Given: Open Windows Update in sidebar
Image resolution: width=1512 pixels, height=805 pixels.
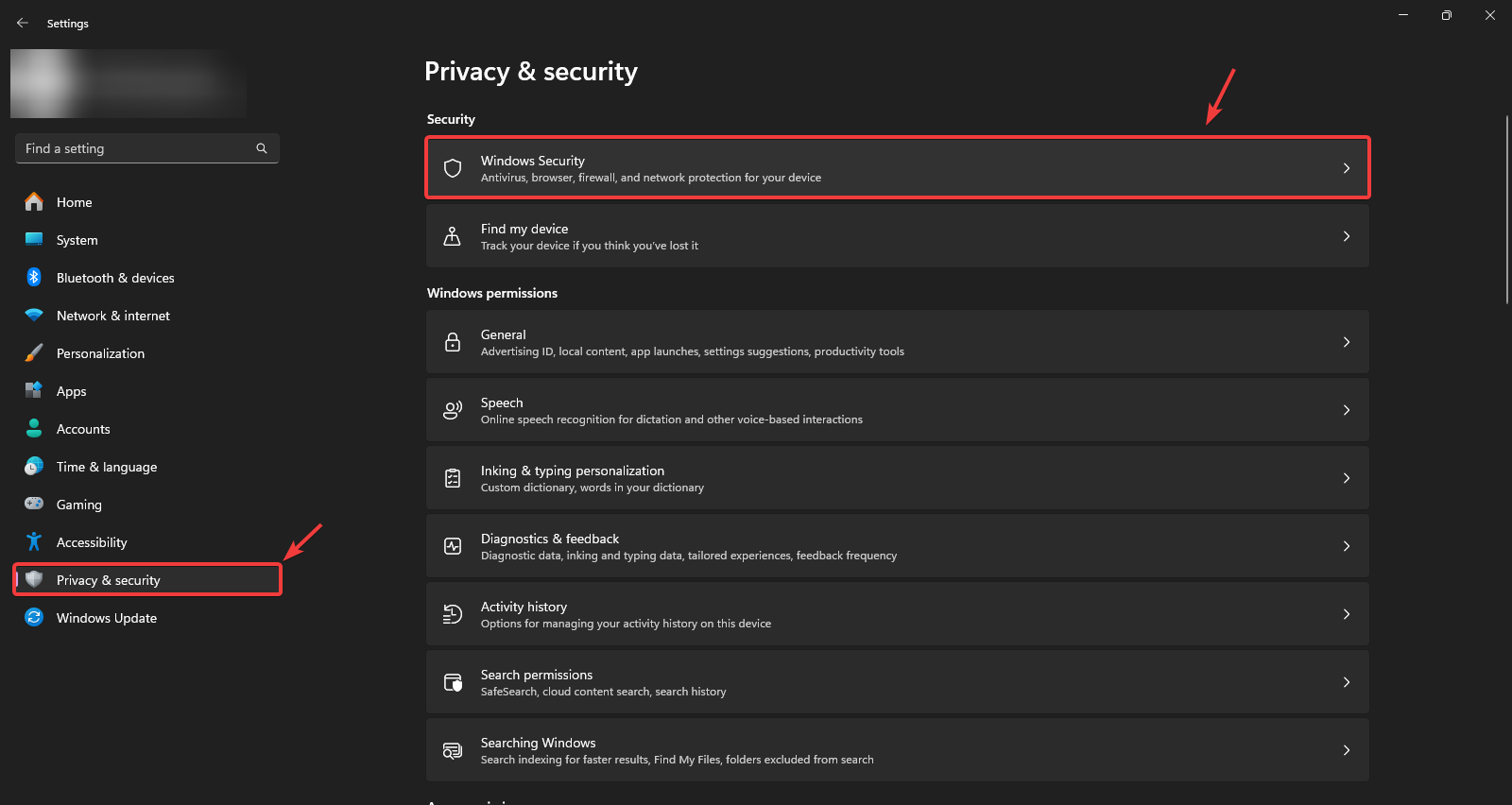Looking at the screenshot, I should [x=107, y=618].
